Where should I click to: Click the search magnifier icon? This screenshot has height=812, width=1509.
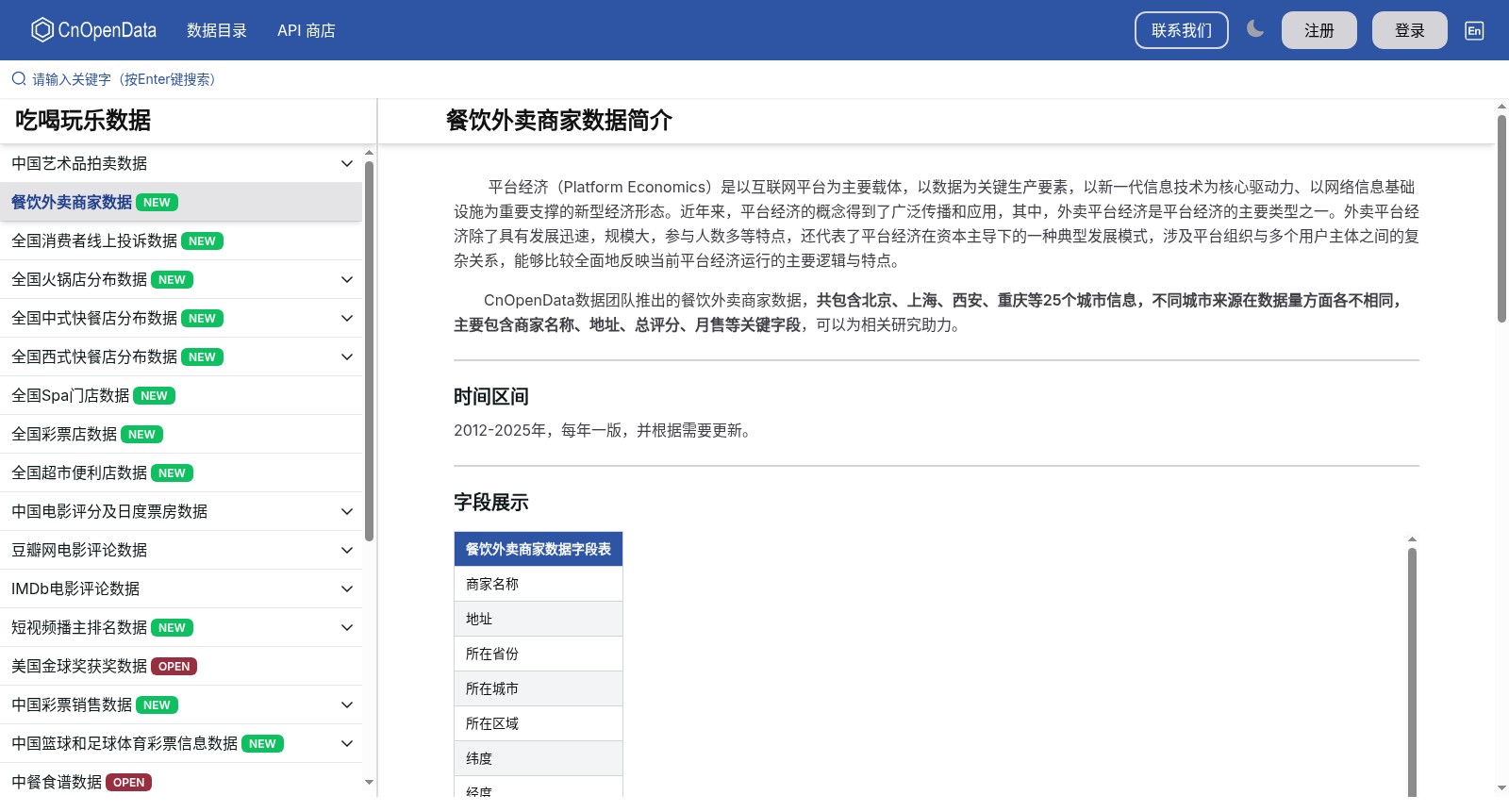[19, 79]
